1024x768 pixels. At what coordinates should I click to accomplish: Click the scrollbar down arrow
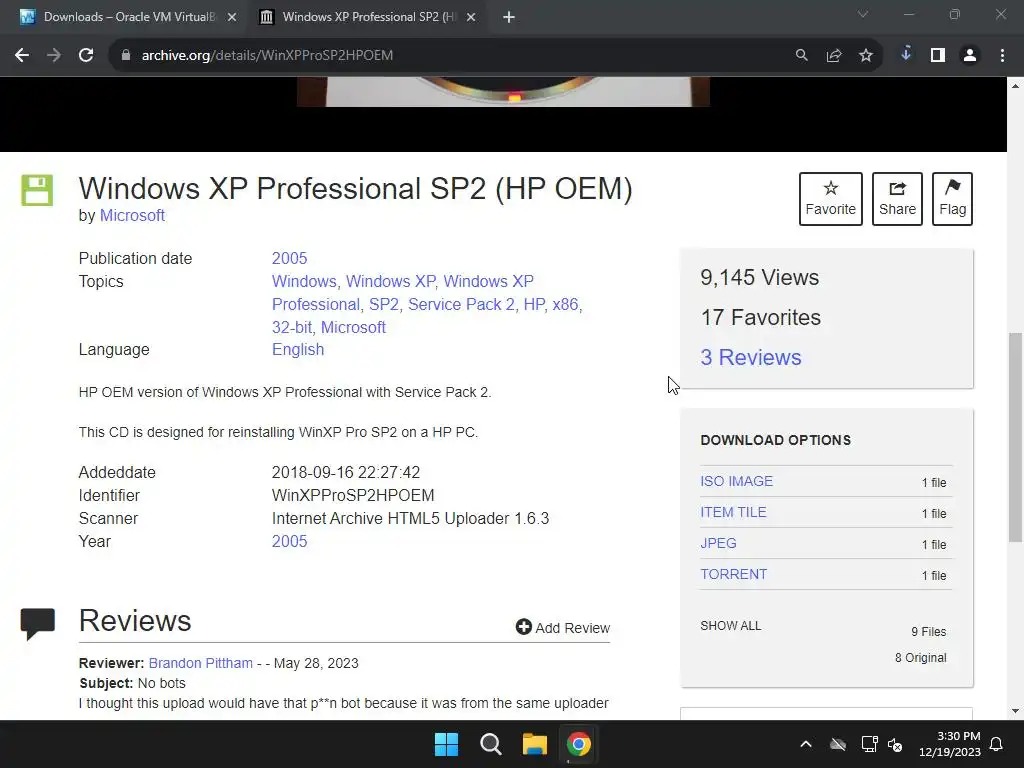coord(1015,711)
